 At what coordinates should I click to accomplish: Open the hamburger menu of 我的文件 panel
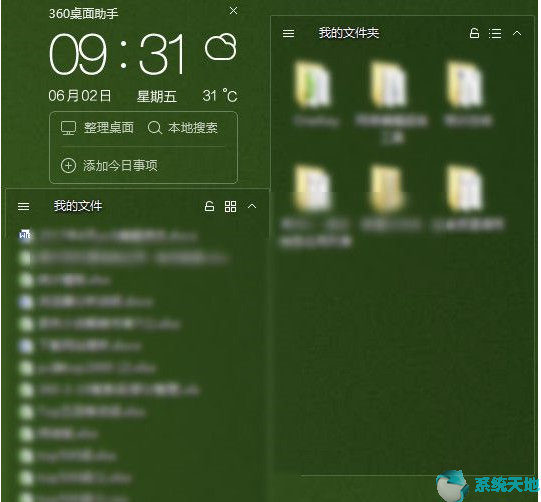tap(23, 207)
